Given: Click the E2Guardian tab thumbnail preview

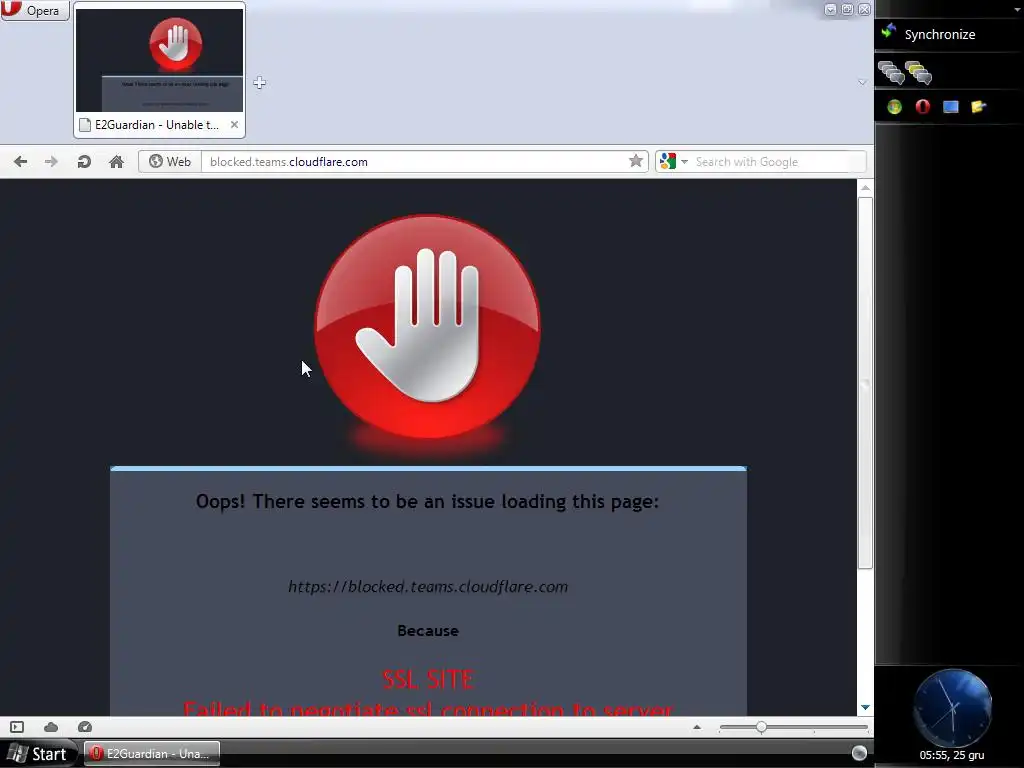Looking at the screenshot, I should [159, 61].
